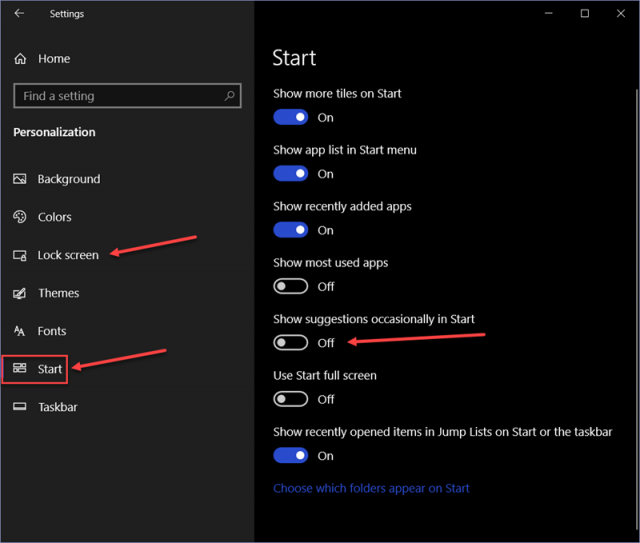The image size is (640, 543).
Task: Click the Colors palette icon
Action: pos(20,217)
